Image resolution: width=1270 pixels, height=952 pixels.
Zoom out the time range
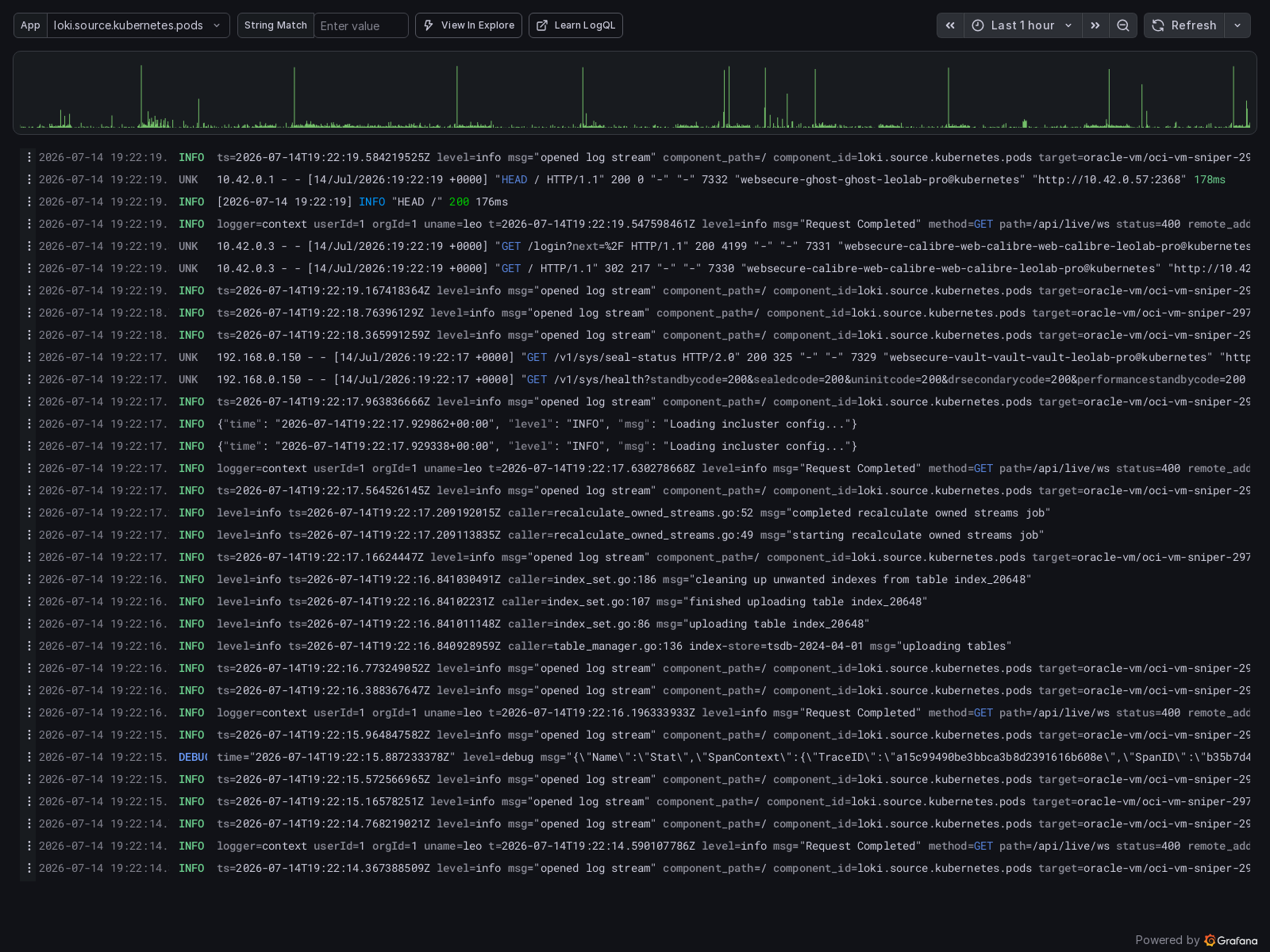click(1123, 25)
